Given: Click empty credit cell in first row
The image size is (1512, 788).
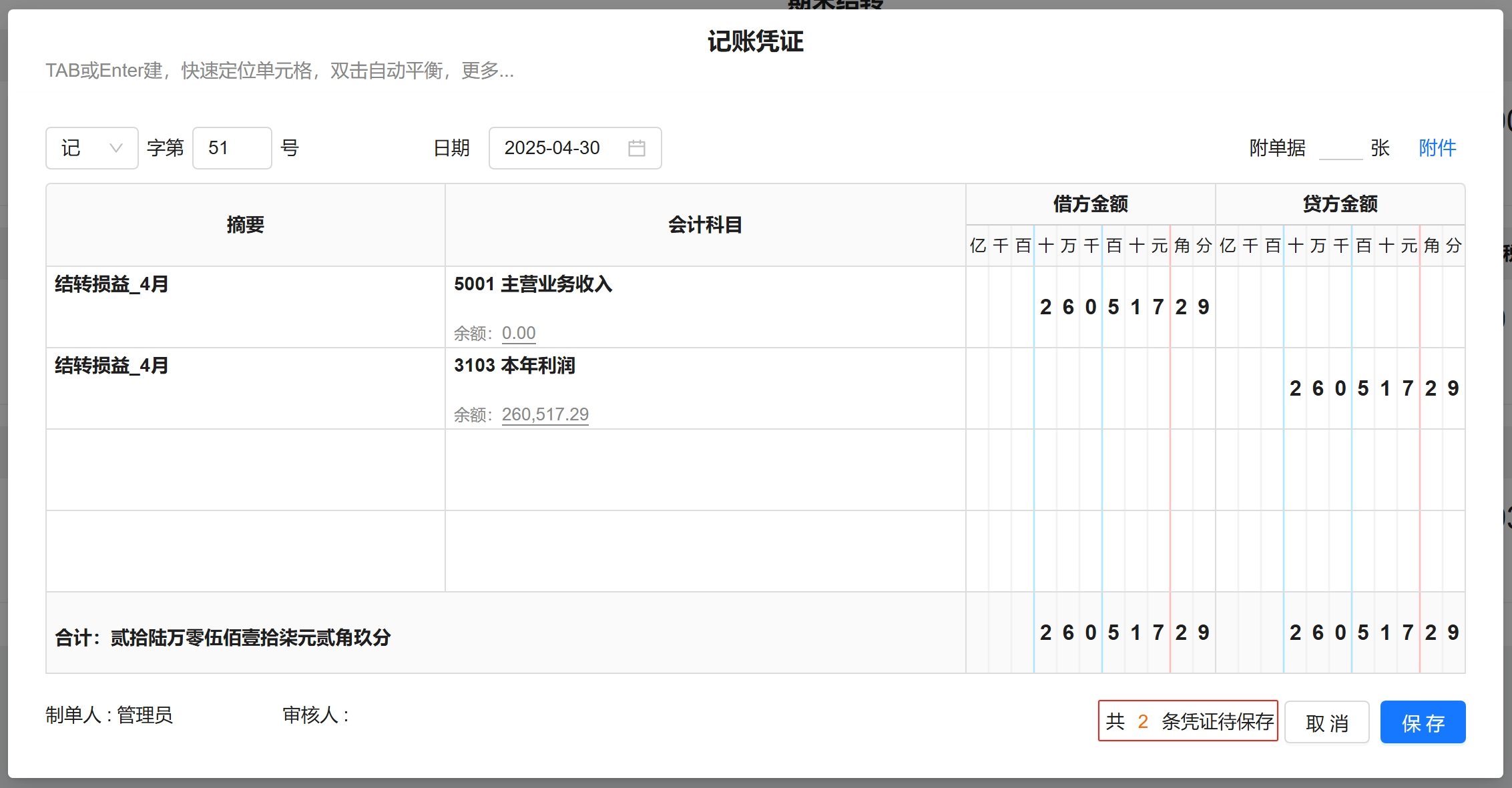Looking at the screenshot, I should click(1340, 307).
